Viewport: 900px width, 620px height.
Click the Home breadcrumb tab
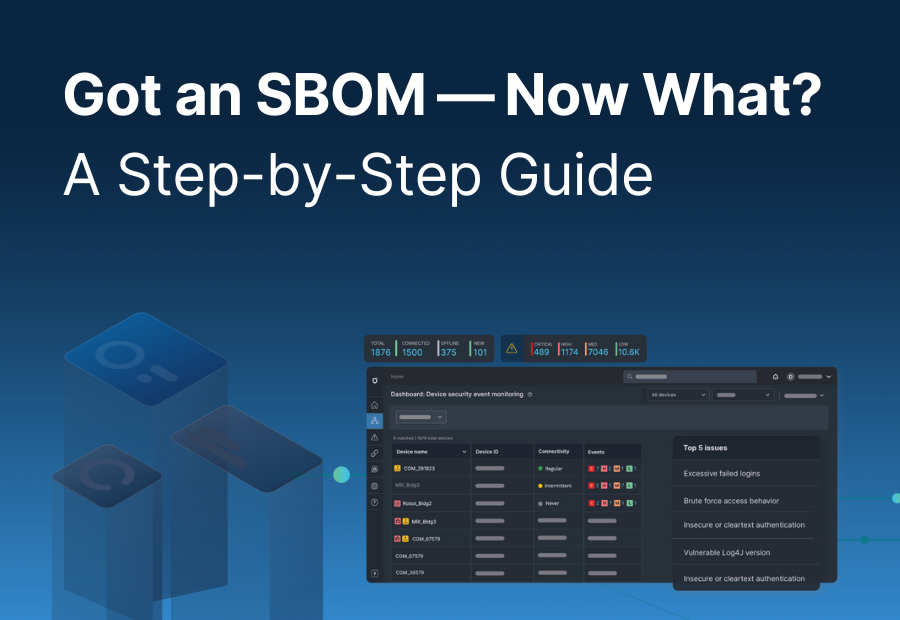[x=396, y=377]
